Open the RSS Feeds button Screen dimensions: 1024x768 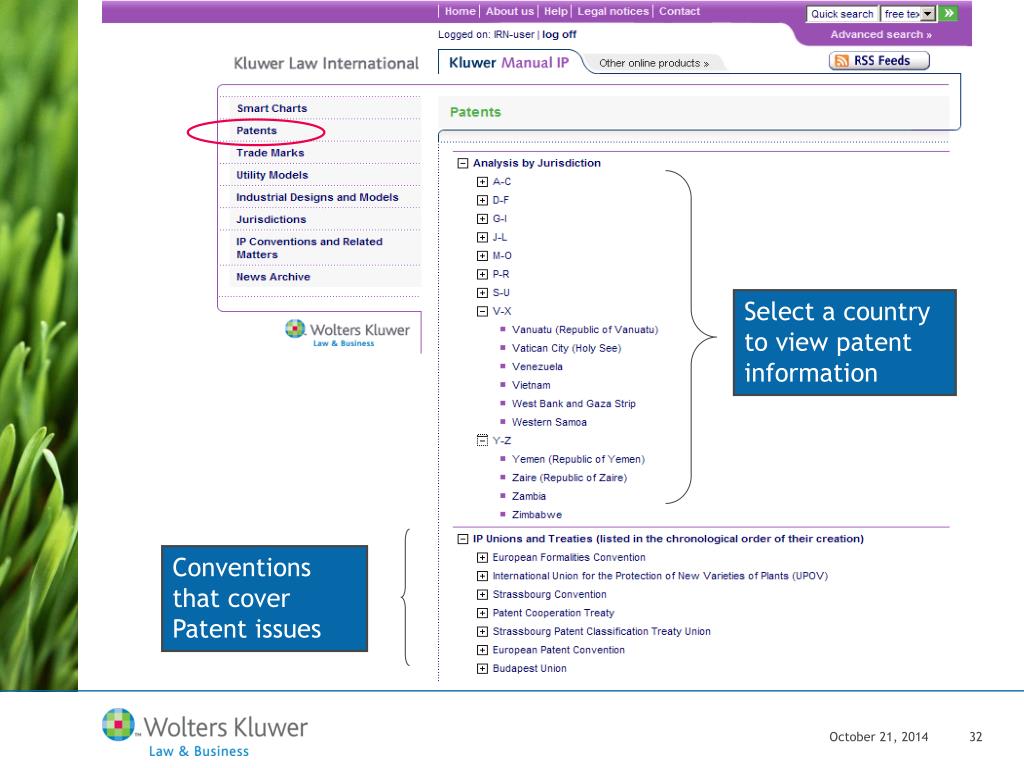click(x=879, y=61)
